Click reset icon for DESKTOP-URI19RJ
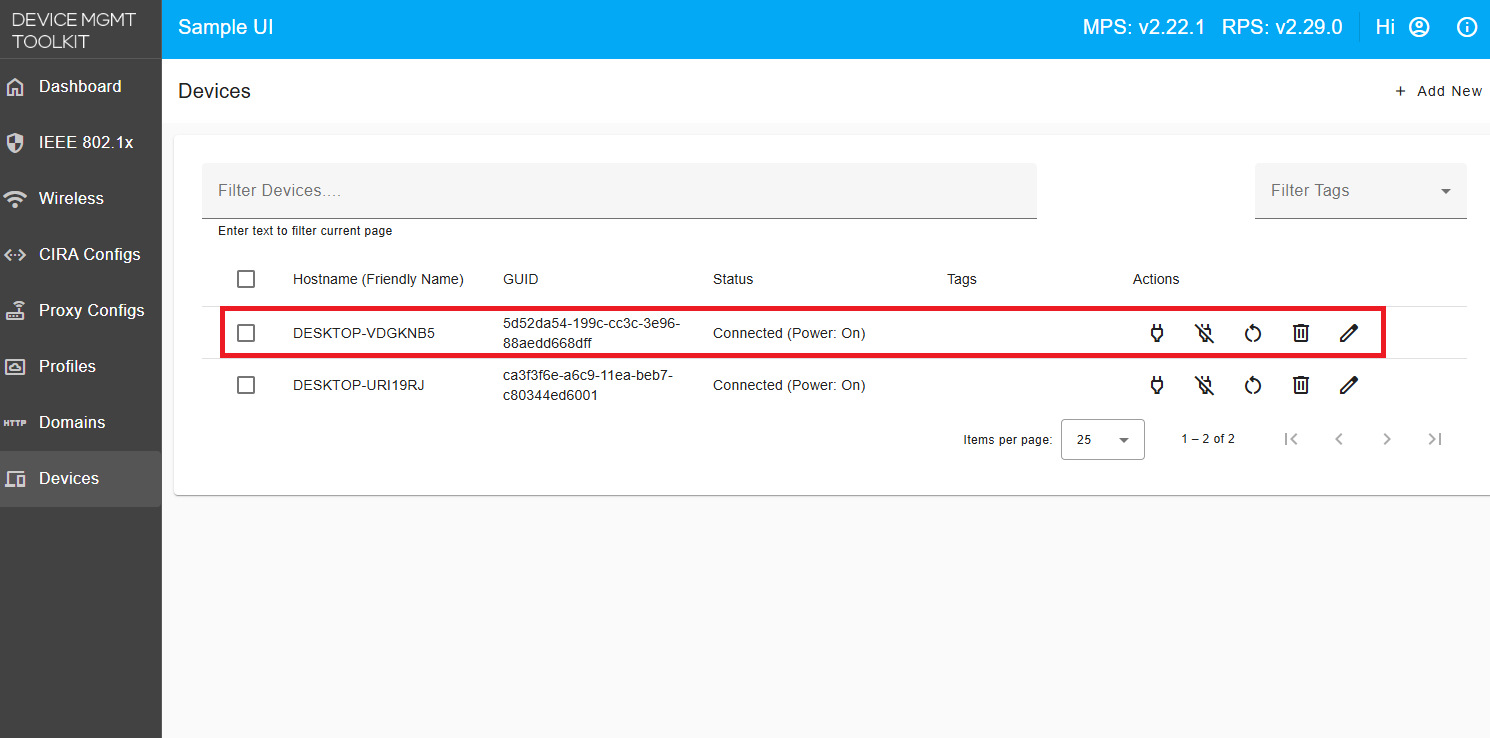Viewport: 1490px width, 738px height. [x=1253, y=385]
